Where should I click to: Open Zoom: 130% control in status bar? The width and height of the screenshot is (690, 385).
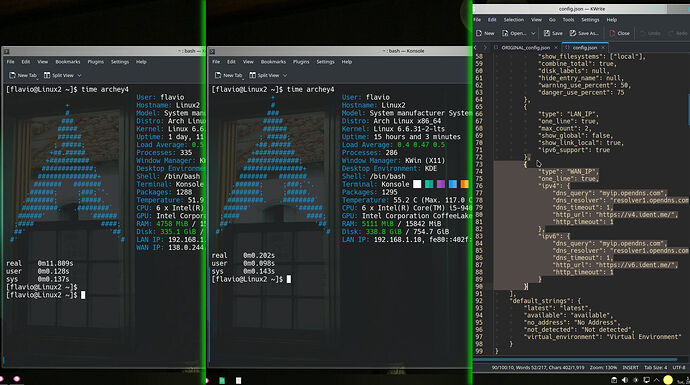point(603,367)
